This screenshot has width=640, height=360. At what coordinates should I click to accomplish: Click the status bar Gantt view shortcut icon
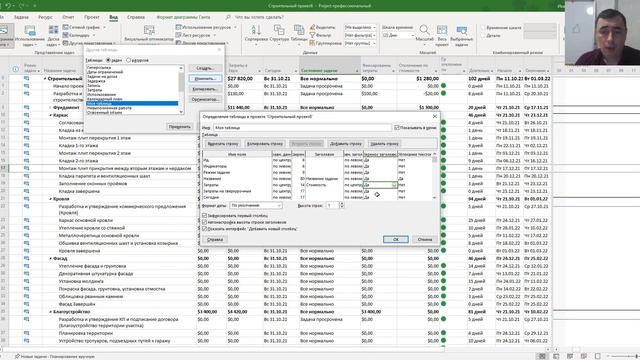[x=542, y=356]
